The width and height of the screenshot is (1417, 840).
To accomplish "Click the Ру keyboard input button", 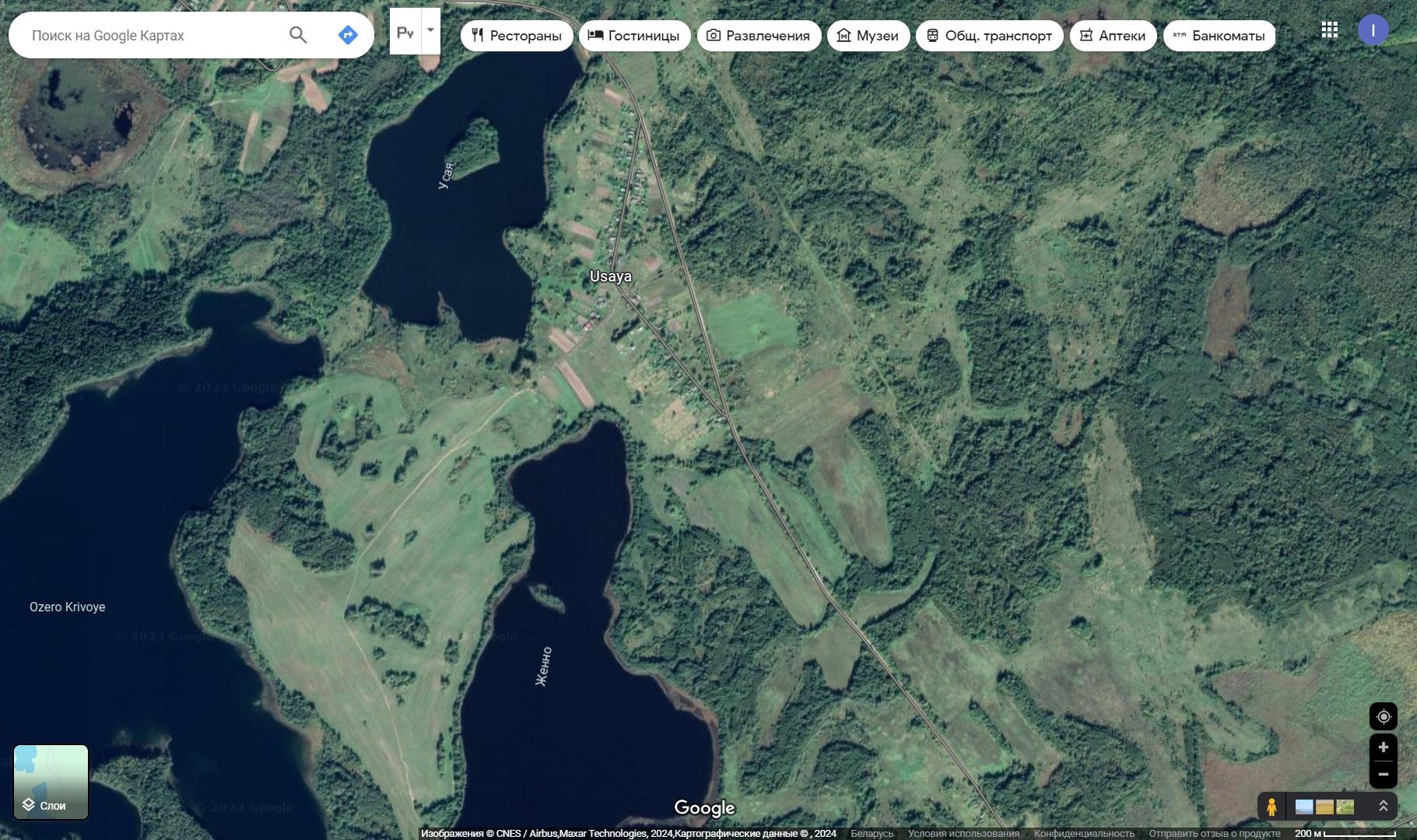I will click(405, 32).
